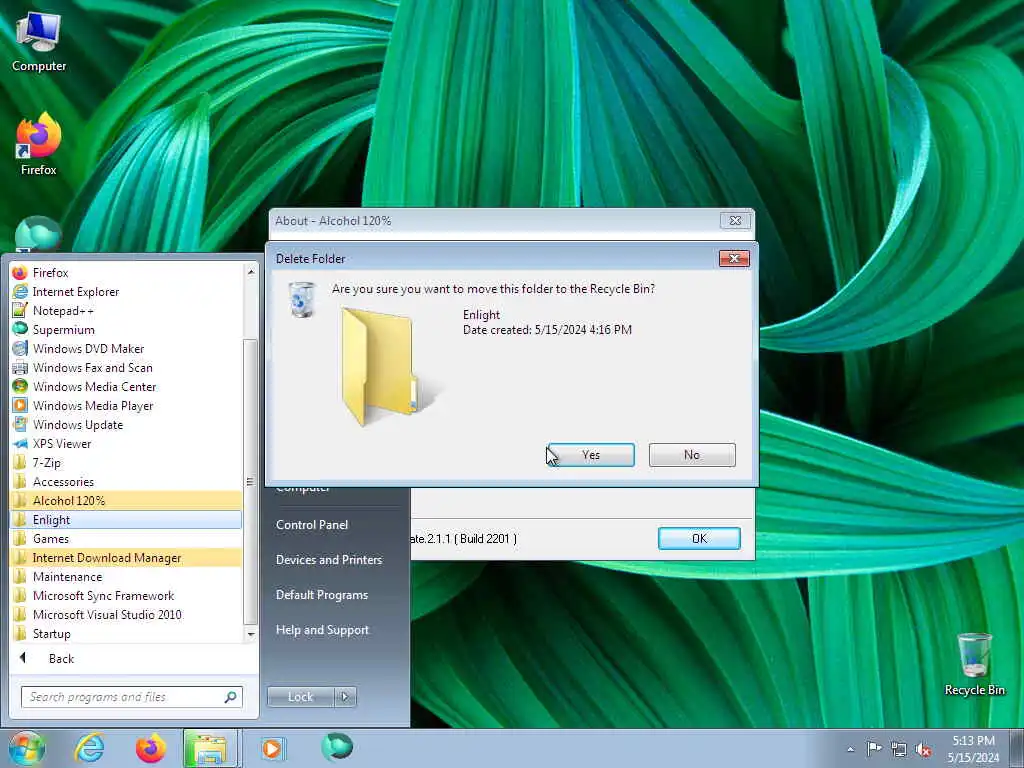Click the search magnifier icon

point(230,697)
